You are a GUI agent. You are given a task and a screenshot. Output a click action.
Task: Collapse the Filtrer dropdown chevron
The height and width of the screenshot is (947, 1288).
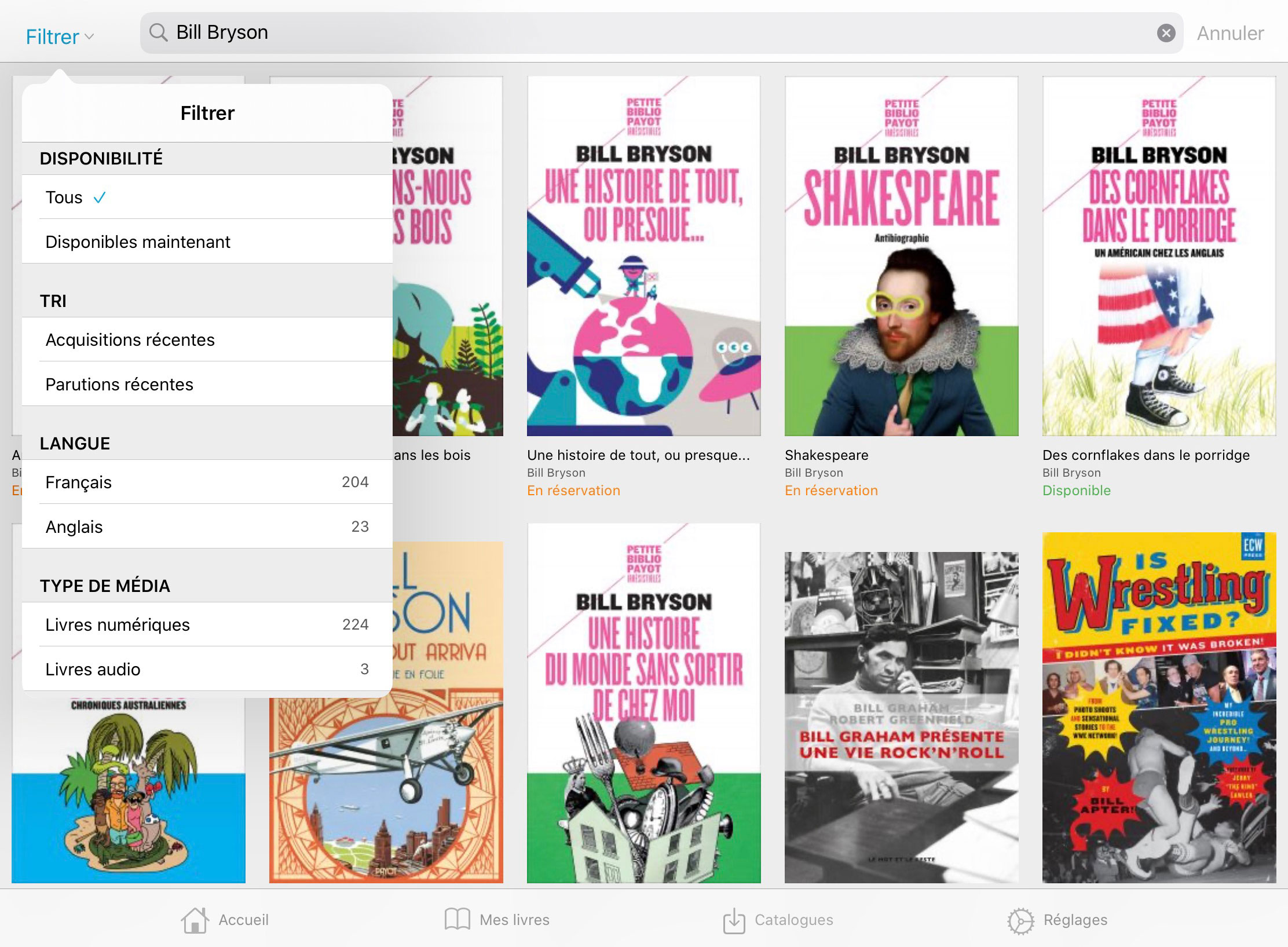coord(89,36)
